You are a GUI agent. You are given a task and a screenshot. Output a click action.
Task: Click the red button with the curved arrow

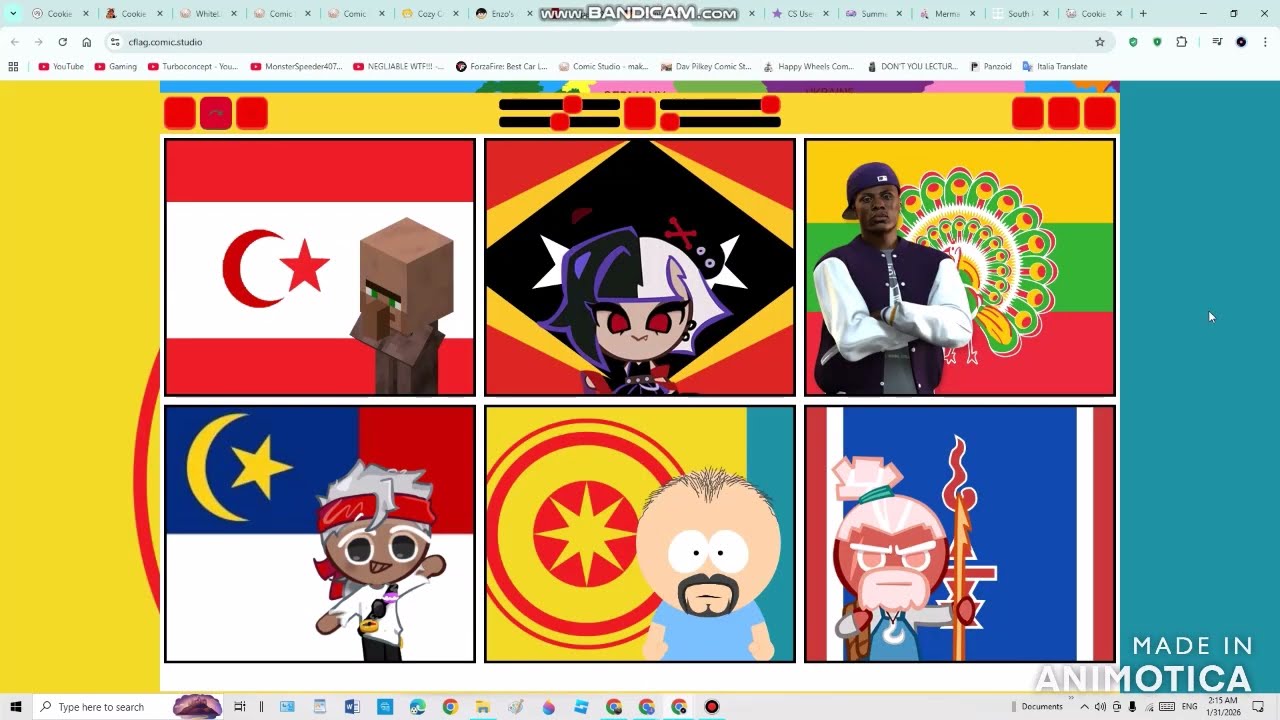(216, 114)
